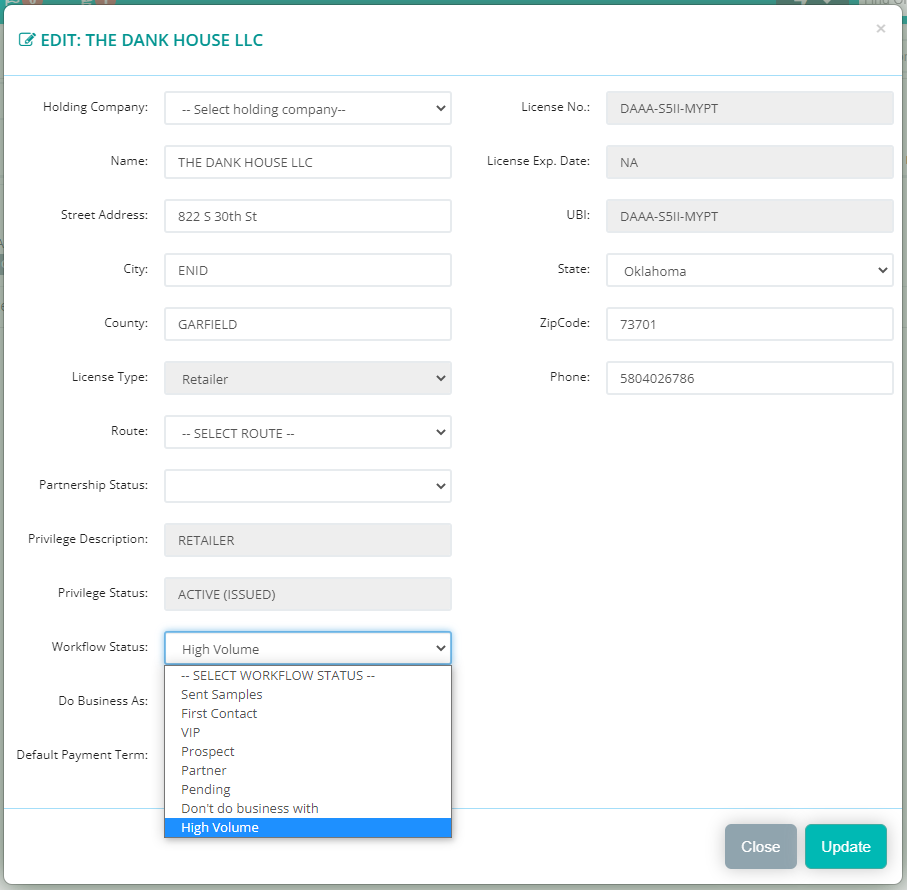Open the Route selector
907x890 pixels.
click(308, 433)
